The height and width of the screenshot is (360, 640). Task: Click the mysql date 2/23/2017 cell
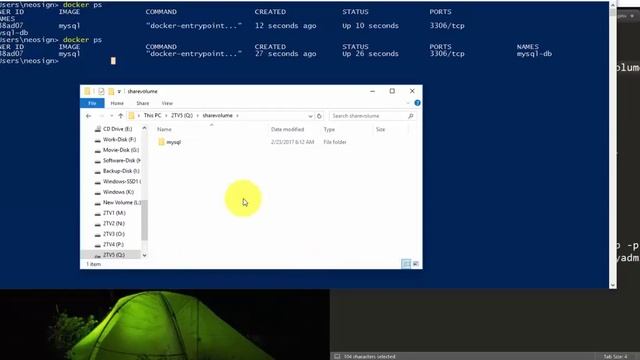coord(292,142)
